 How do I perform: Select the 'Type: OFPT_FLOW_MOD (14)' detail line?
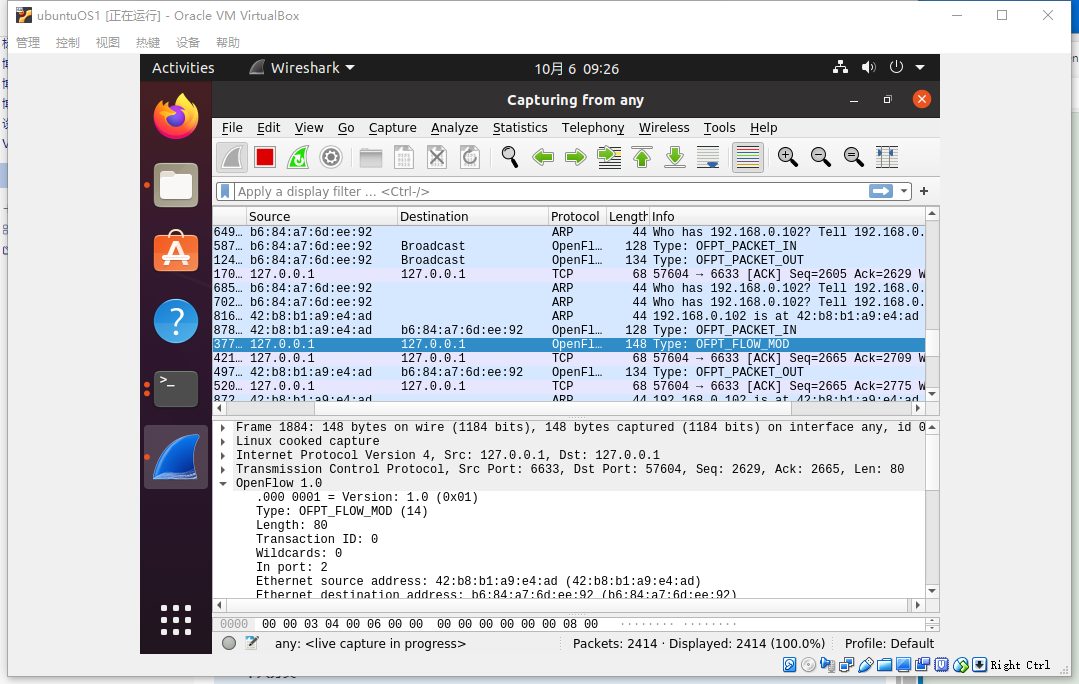pyautogui.click(x=341, y=511)
